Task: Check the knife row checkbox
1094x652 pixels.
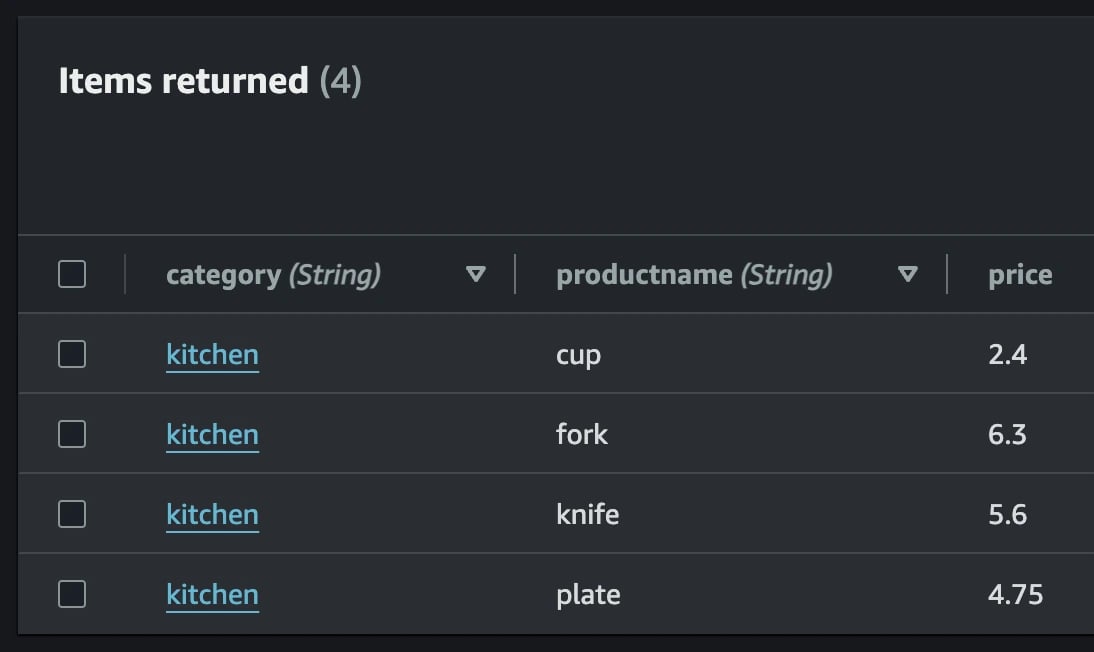Action: tap(72, 514)
